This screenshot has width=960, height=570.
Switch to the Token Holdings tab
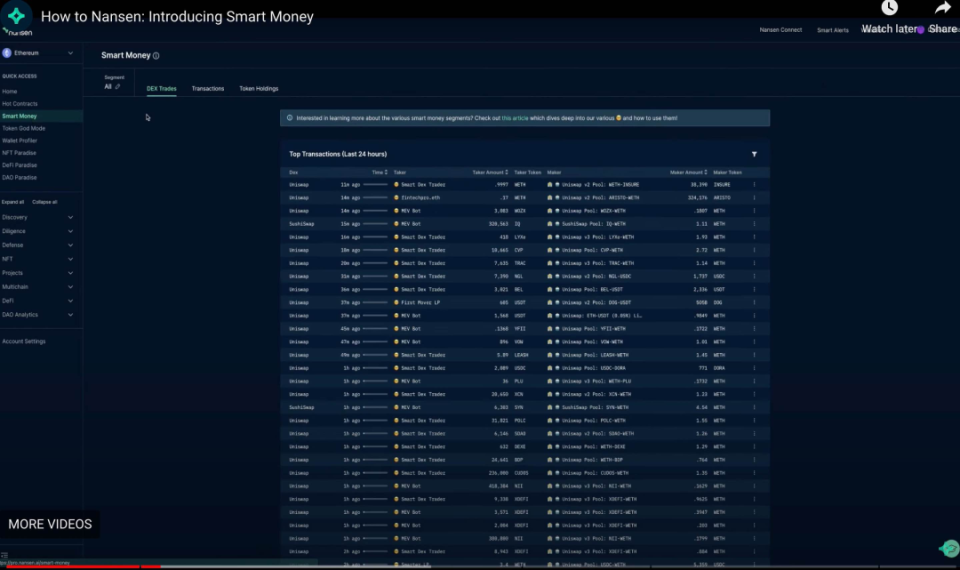[258, 89]
